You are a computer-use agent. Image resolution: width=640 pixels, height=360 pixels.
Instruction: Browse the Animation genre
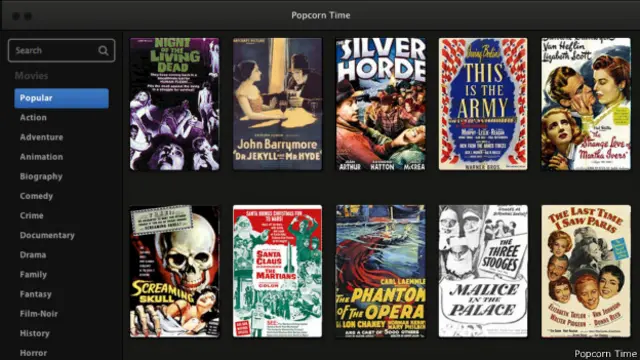pos(41,157)
